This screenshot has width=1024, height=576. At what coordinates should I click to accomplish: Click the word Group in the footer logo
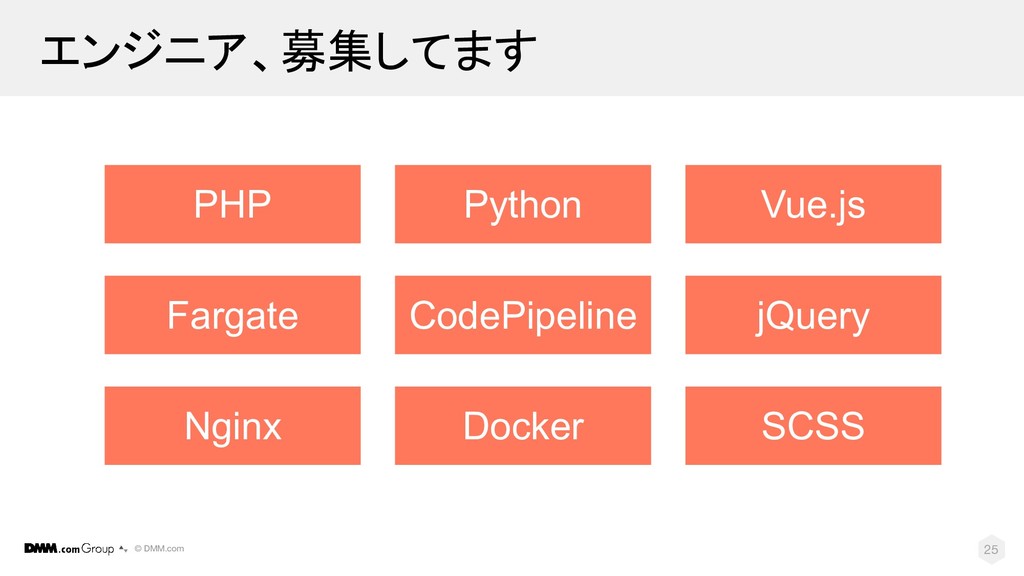tap(97, 549)
